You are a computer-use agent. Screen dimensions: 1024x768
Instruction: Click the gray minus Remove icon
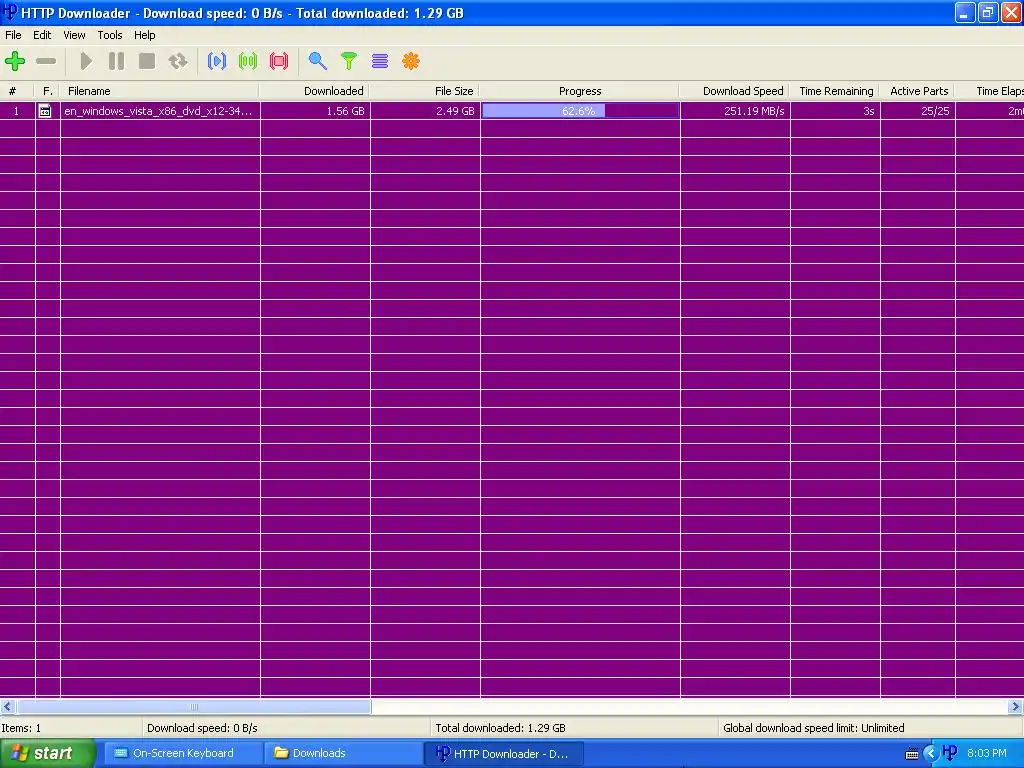click(x=46, y=61)
